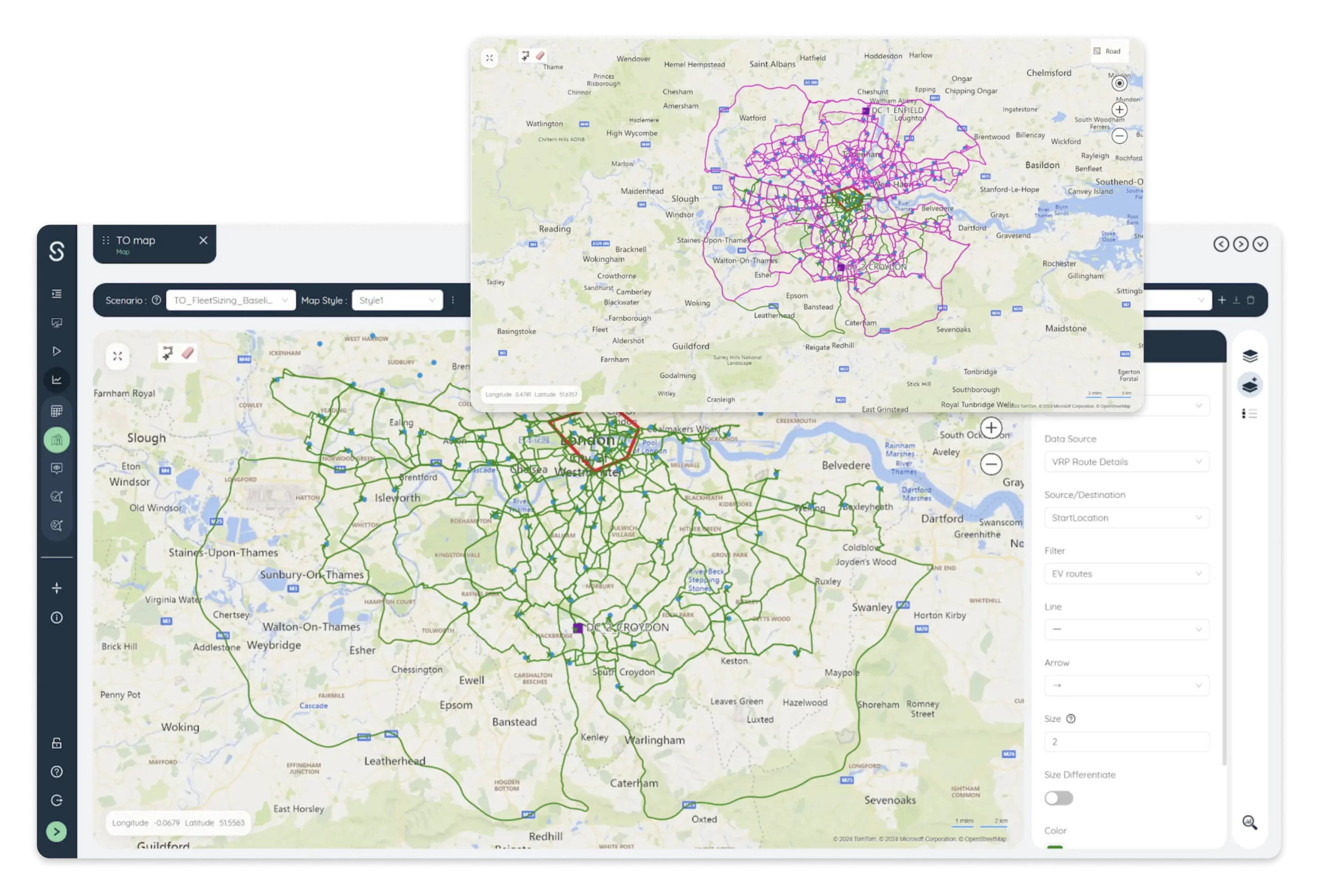This screenshot has height=896, width=1318.
Task: Click the Size input field showing 2
Action: 1126,742
